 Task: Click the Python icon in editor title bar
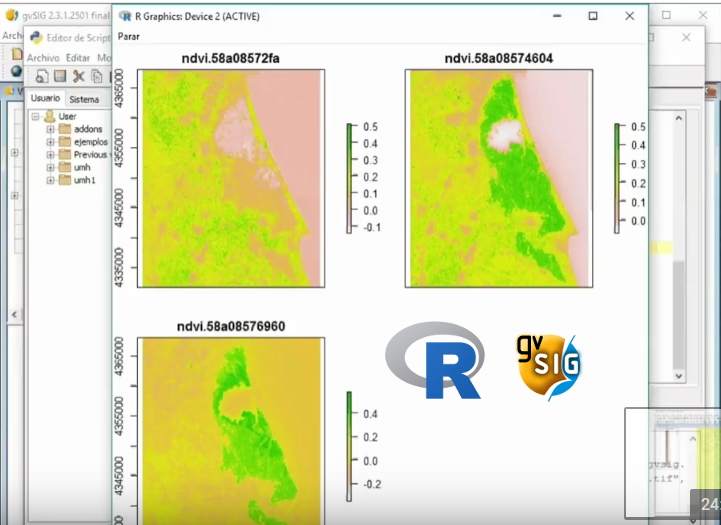pos(37,38)
